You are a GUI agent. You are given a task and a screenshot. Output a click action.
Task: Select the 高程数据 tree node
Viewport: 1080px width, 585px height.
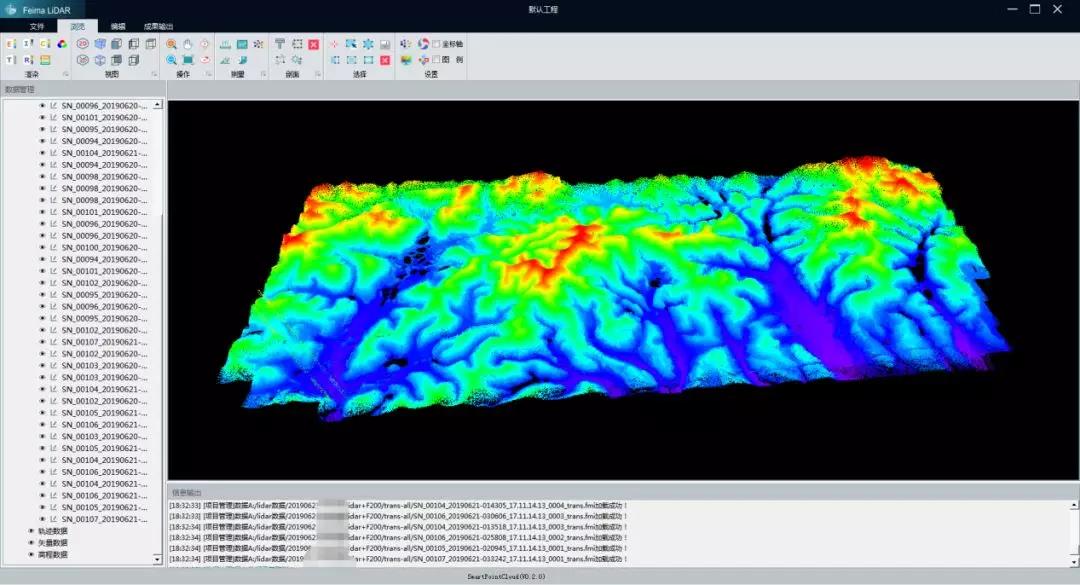coord(52,554)
